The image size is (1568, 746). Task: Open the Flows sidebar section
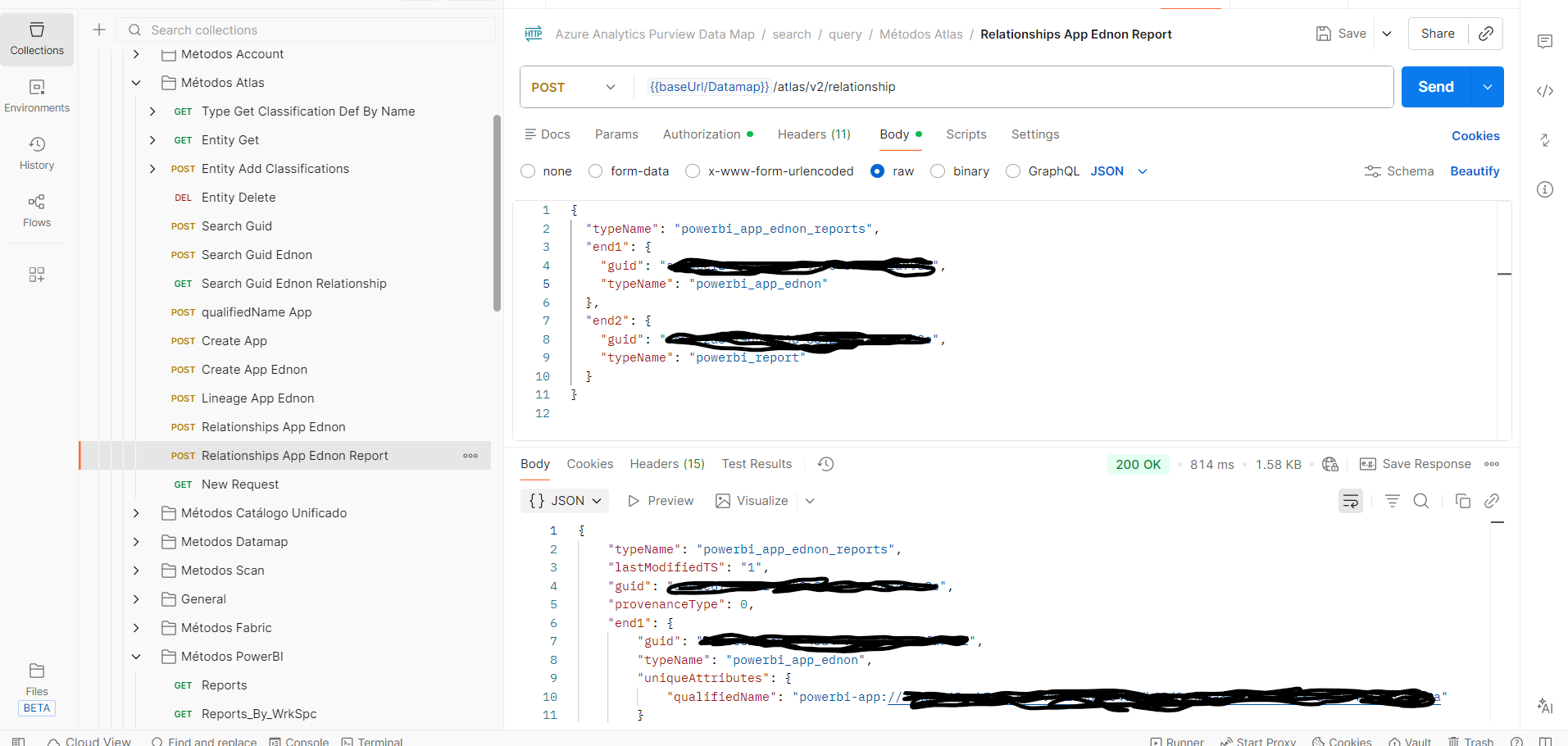click(x=37, y=212)
